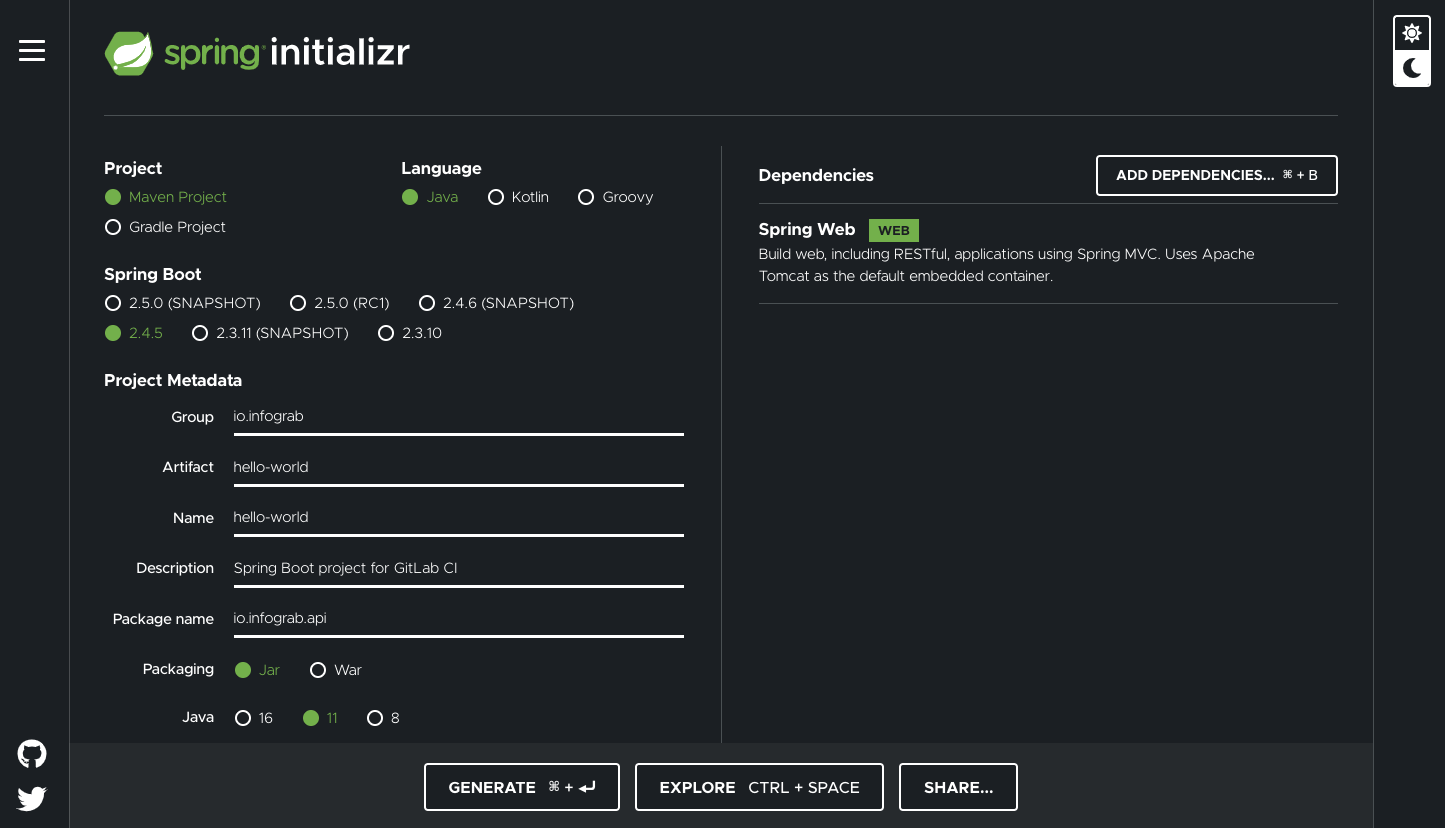Click the Explore button
This screenshot has width=1445, height=828.
pyautogui.click(x=759, y=787)
